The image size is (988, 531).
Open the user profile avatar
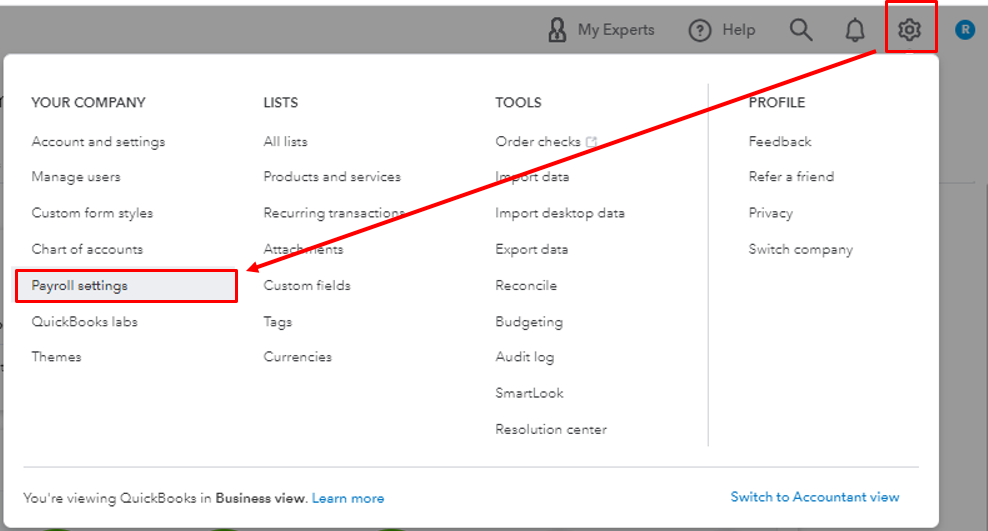(965, 30)
